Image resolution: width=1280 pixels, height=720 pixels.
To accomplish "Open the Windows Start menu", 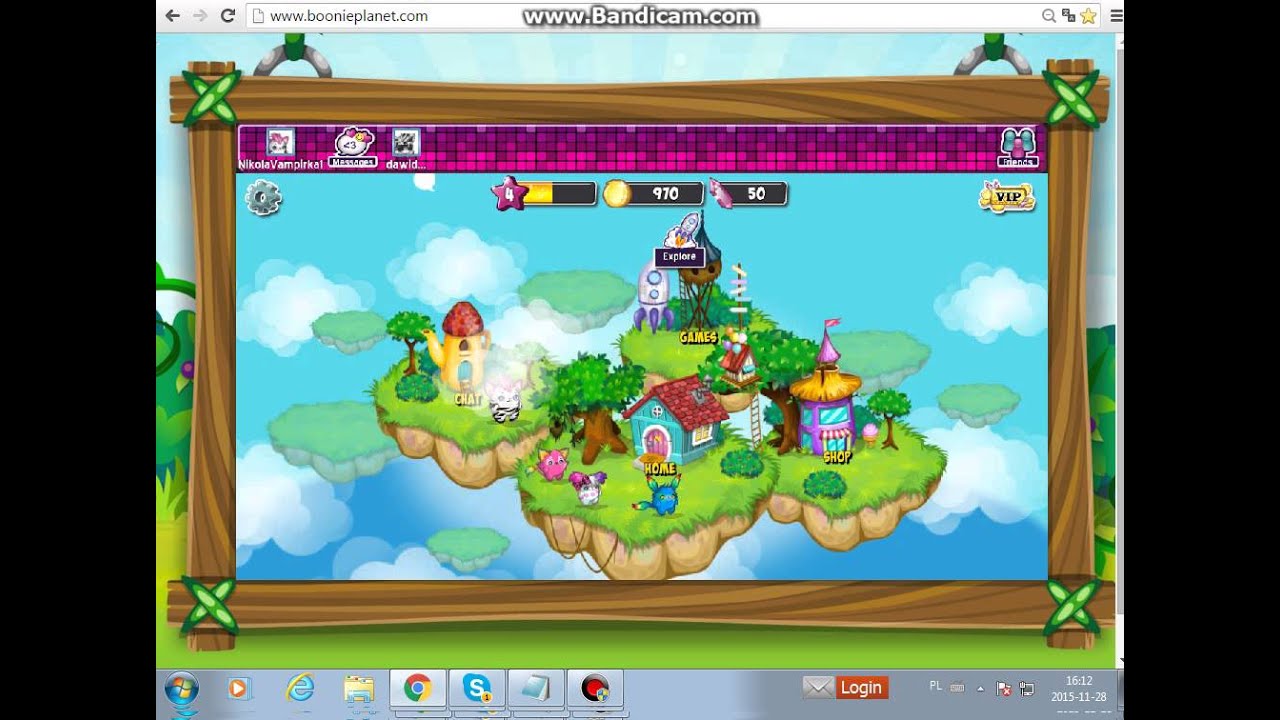I will pos(181,689).
